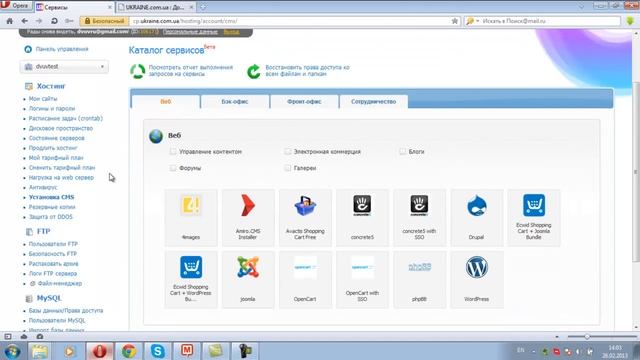Open the Мои сайты link
The image size is (640, 360).
coord(43,99)
